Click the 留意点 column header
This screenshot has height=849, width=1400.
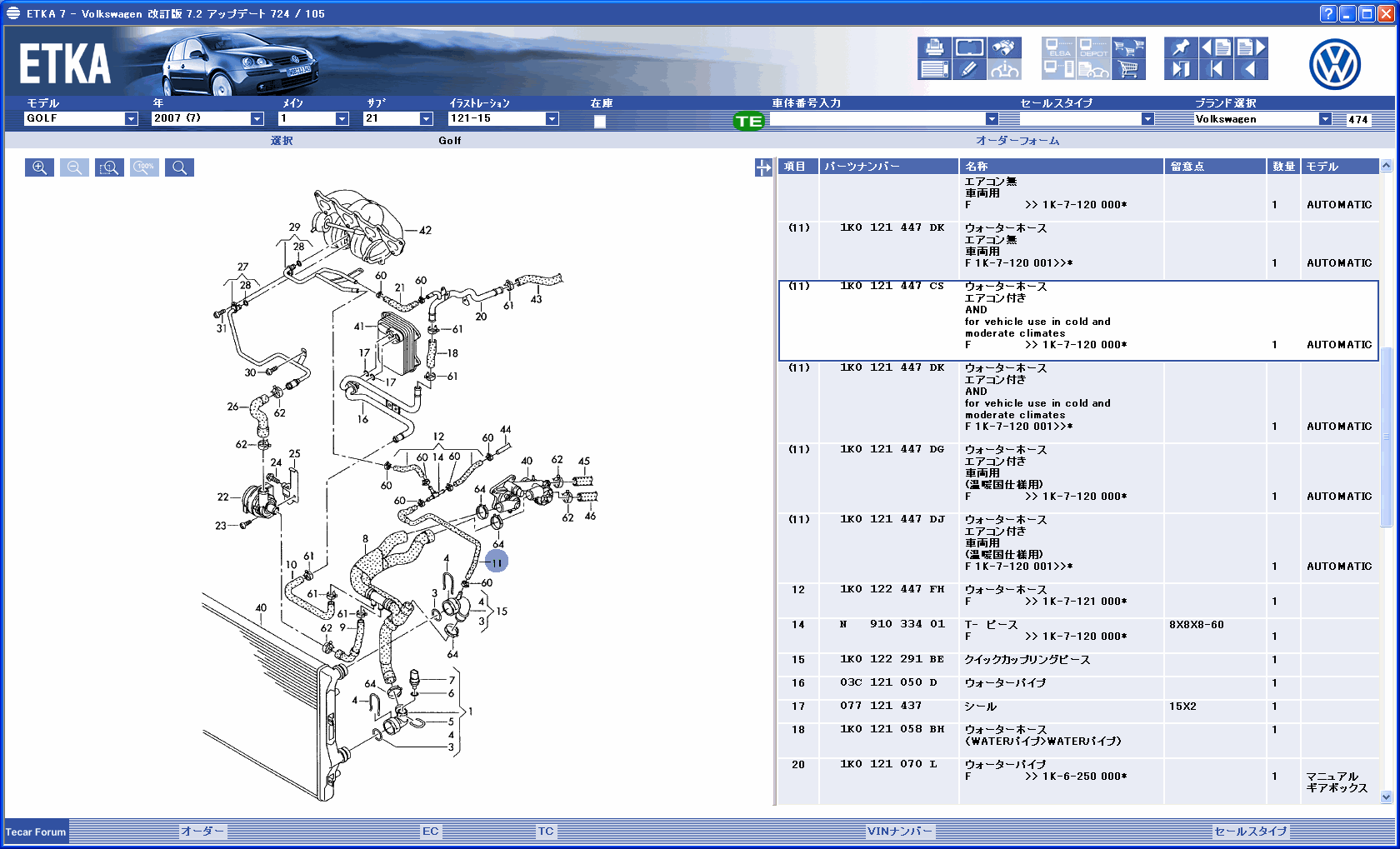pyautogui.click(x=1215, y=167)
